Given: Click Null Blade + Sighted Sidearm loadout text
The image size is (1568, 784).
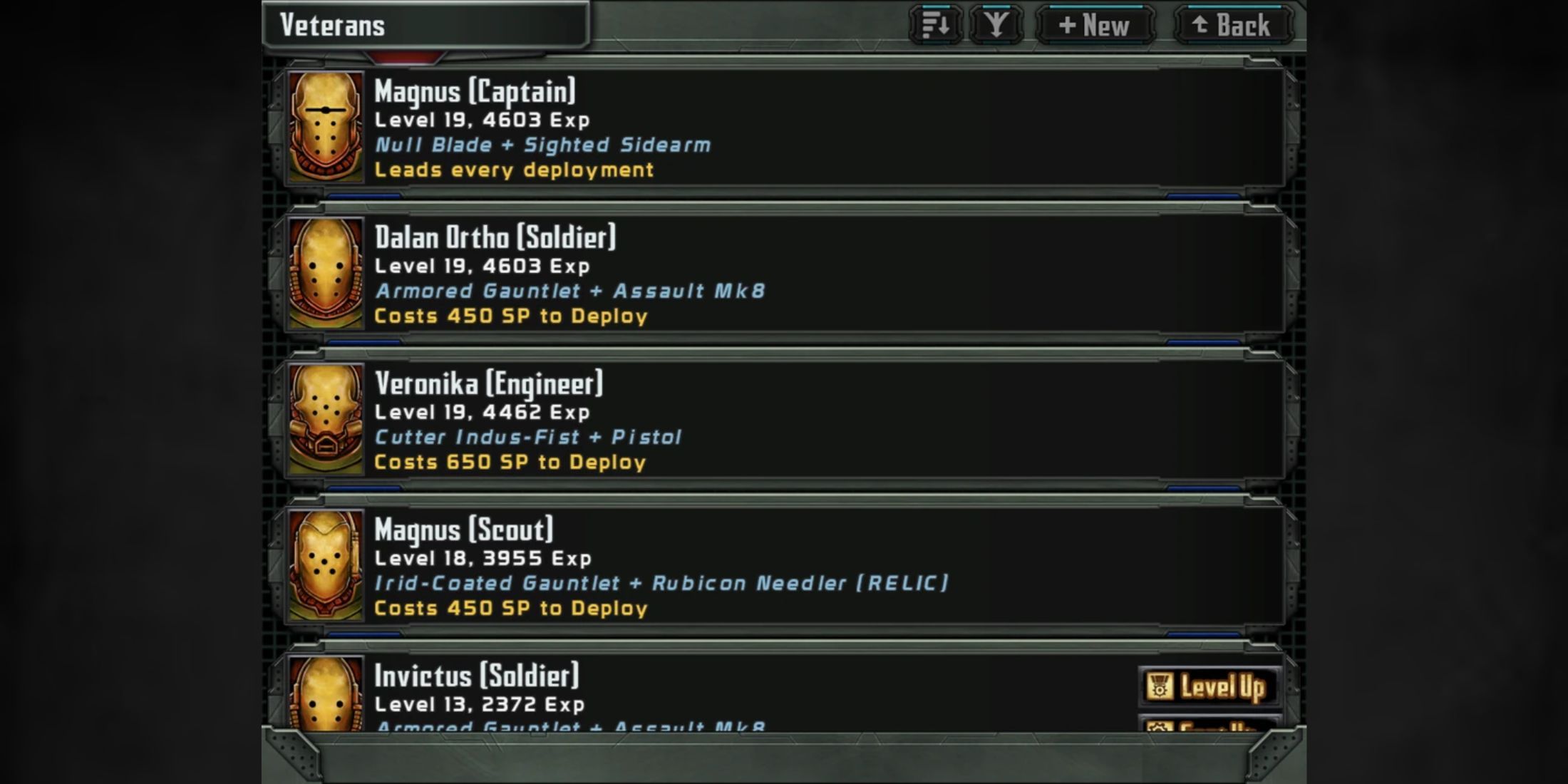Looking at the screenshot, I should (543, 145).
